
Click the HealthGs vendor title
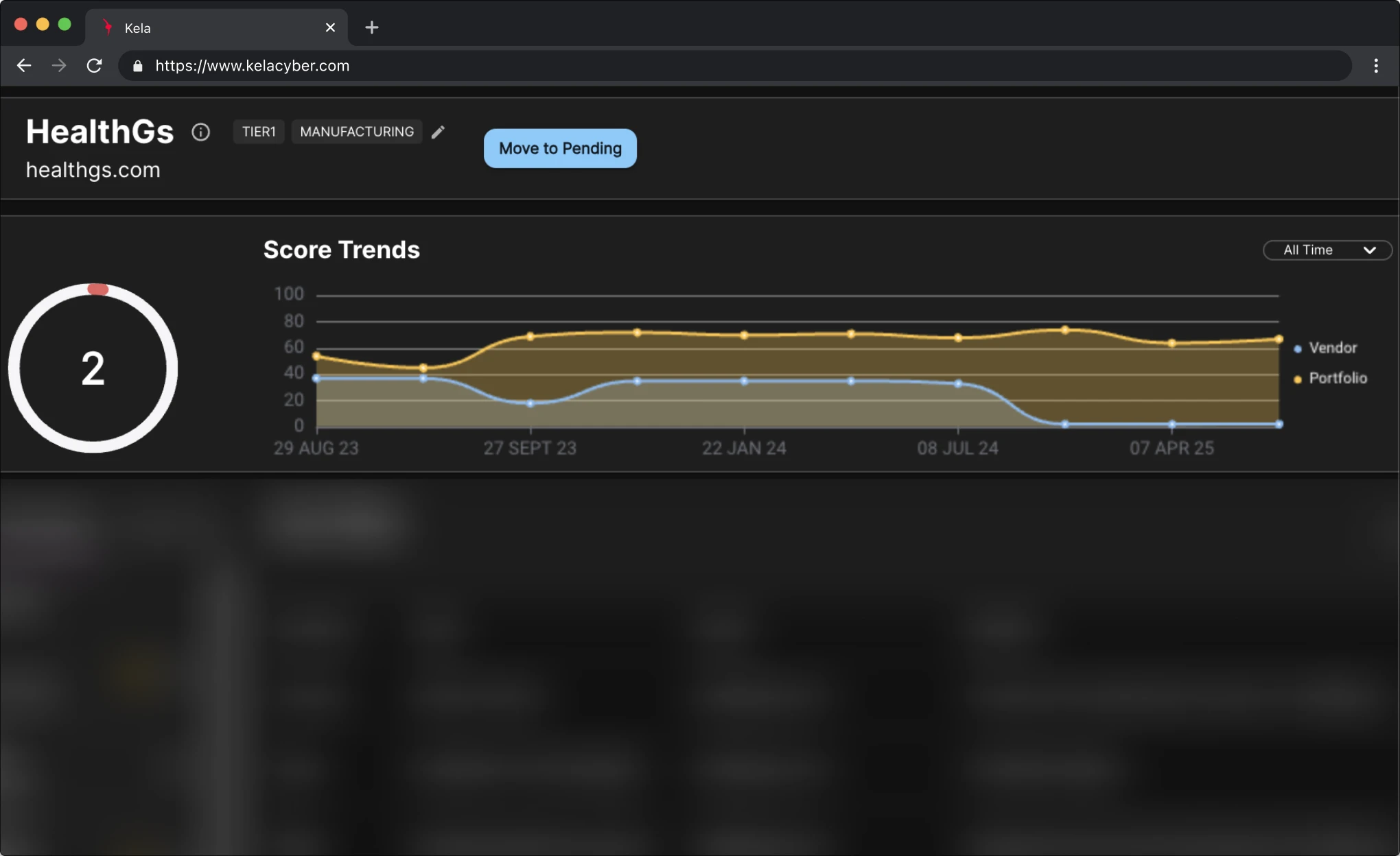point(100,131)
